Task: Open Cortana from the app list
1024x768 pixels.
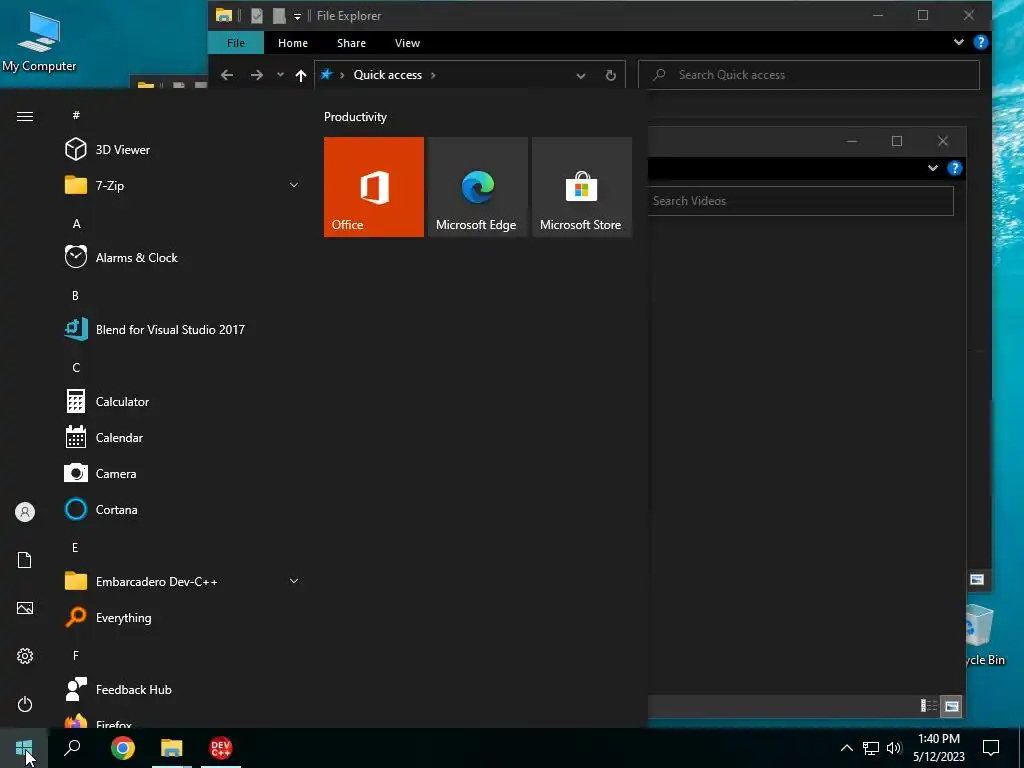Action: (x=181, y=509)
